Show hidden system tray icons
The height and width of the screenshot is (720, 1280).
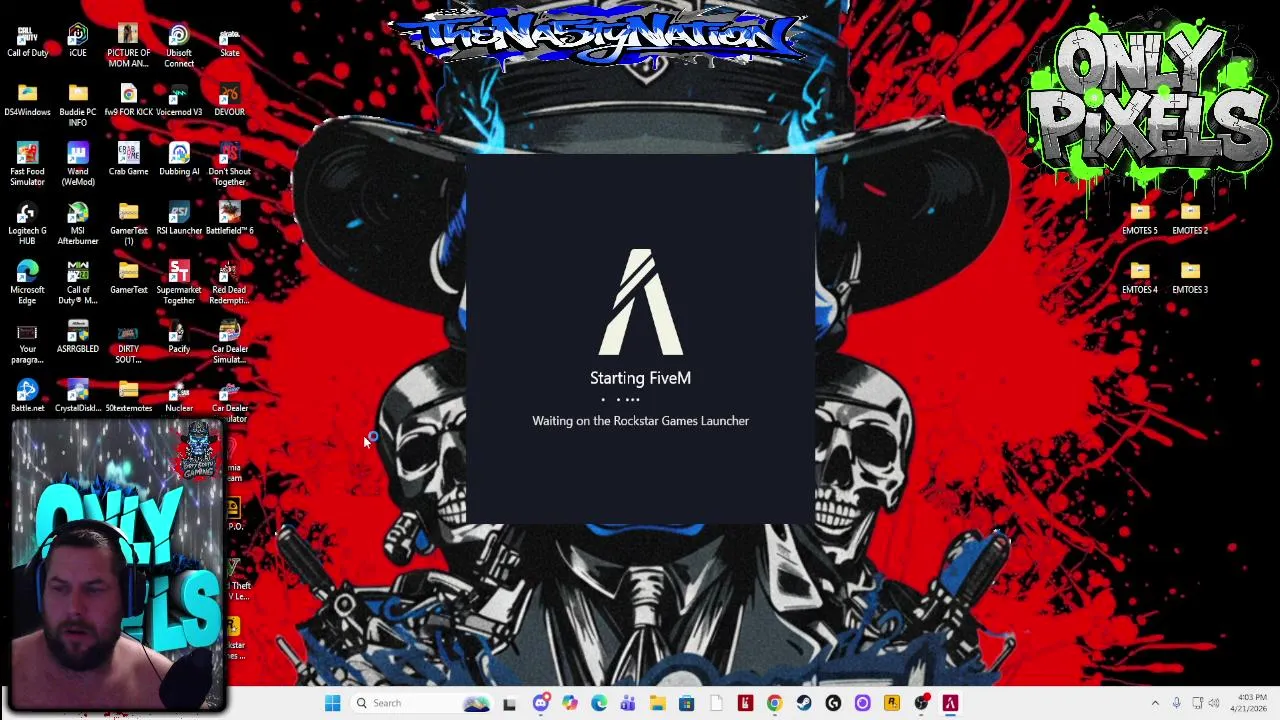tap(1155, 703)
